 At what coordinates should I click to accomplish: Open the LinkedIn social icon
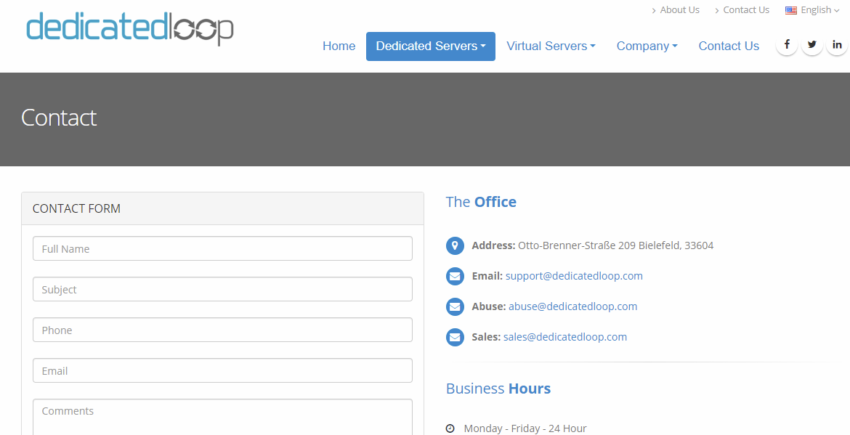click(837, 44)
